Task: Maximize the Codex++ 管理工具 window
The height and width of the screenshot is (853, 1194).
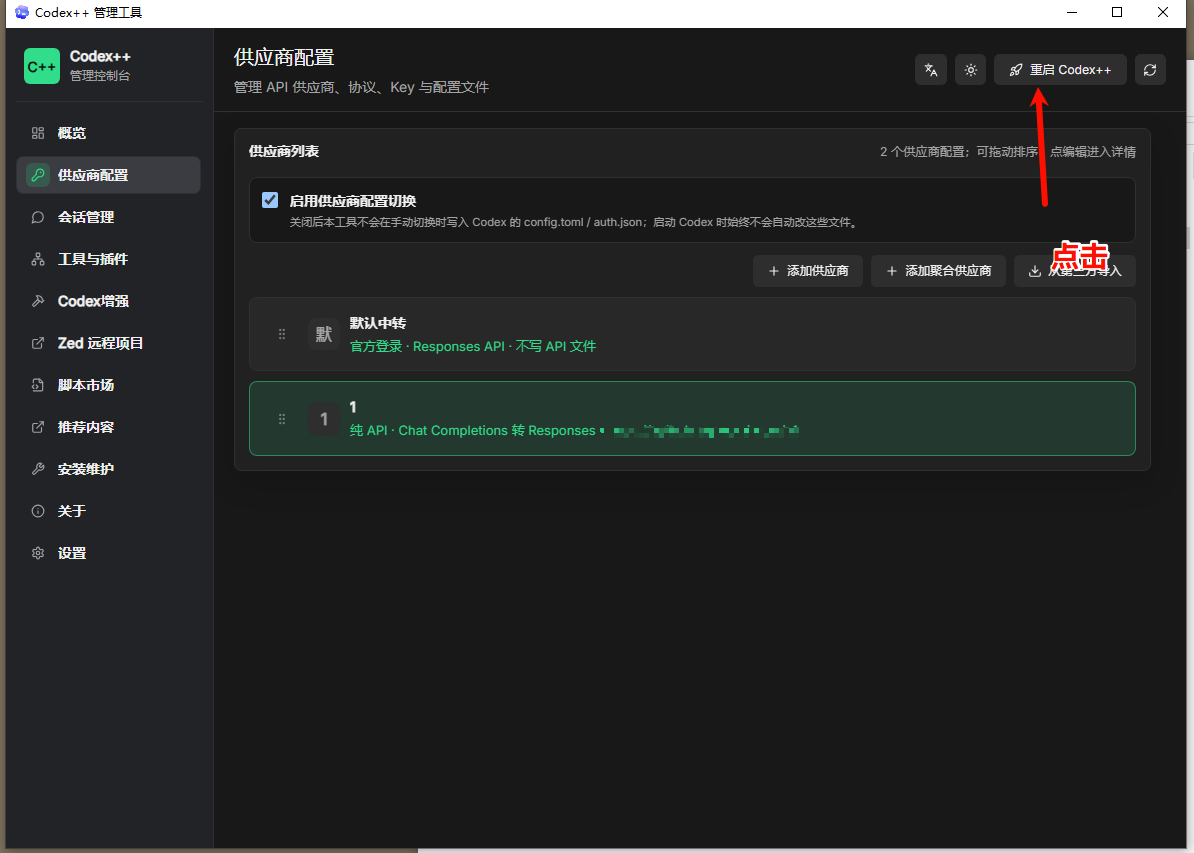Action: (x=1117, y=12)
